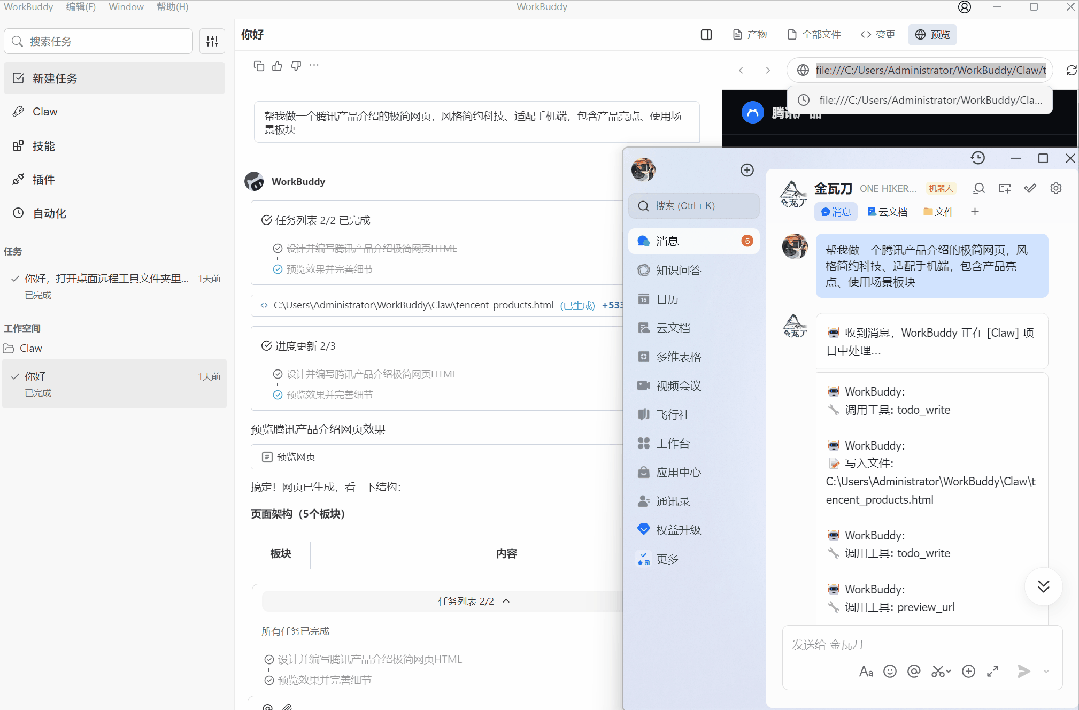The width and height of the screenshot is (1079, 710).
Task: Mention someone with the @ icon
Action: pyautogui.click(x=914, y=671)
